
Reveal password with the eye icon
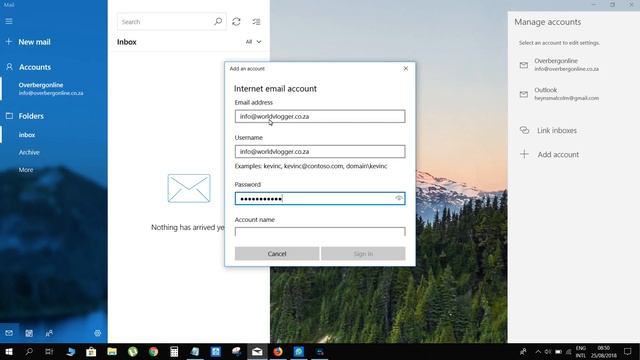pyautogui.click(x=399, y=198)
